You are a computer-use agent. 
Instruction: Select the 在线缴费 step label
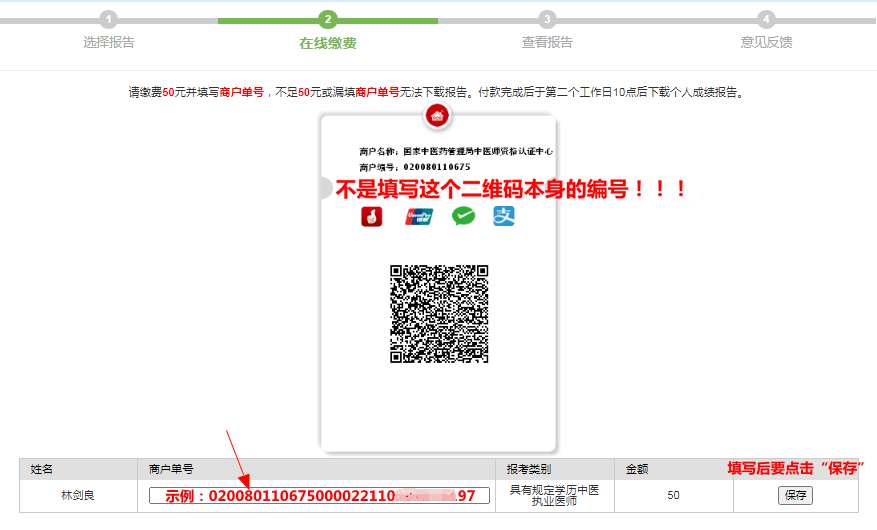click(328, 43)
